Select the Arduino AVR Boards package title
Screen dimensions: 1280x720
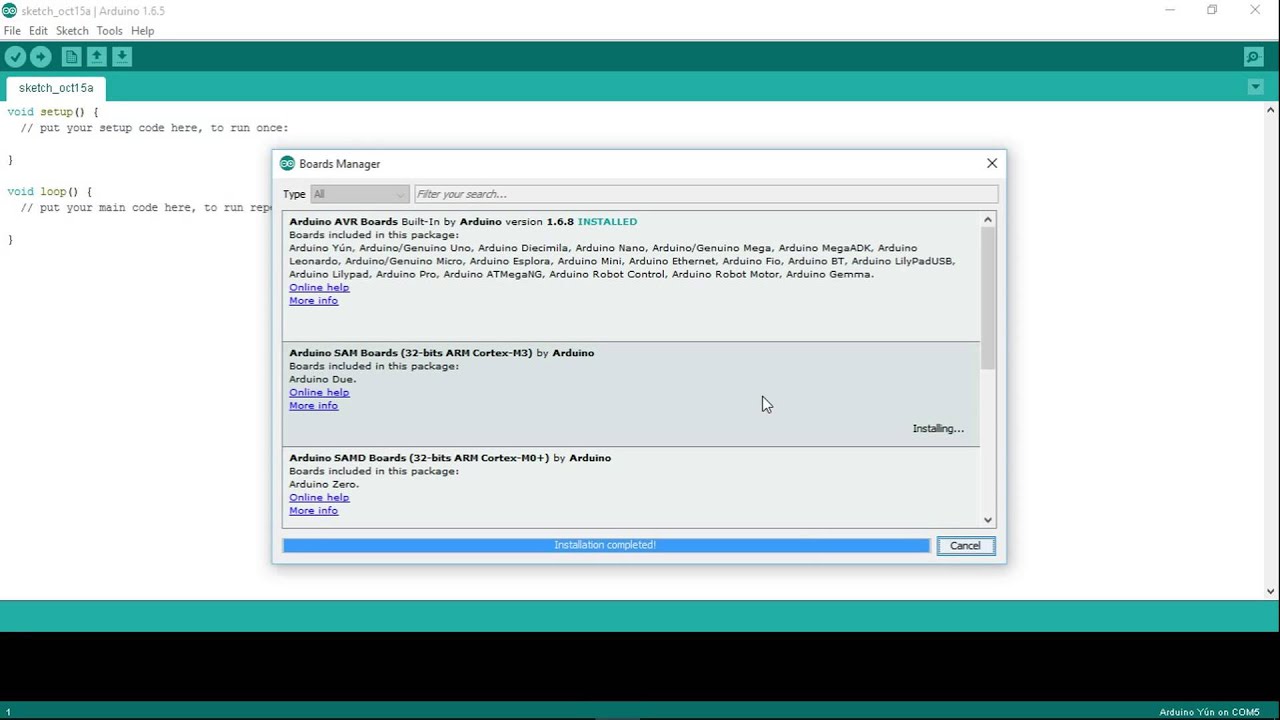[343, 222]
